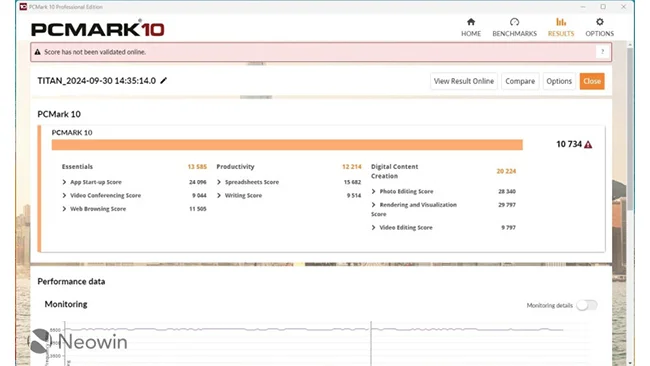
Task: Expand App Start-up Score
Action: tap(64, 182)
